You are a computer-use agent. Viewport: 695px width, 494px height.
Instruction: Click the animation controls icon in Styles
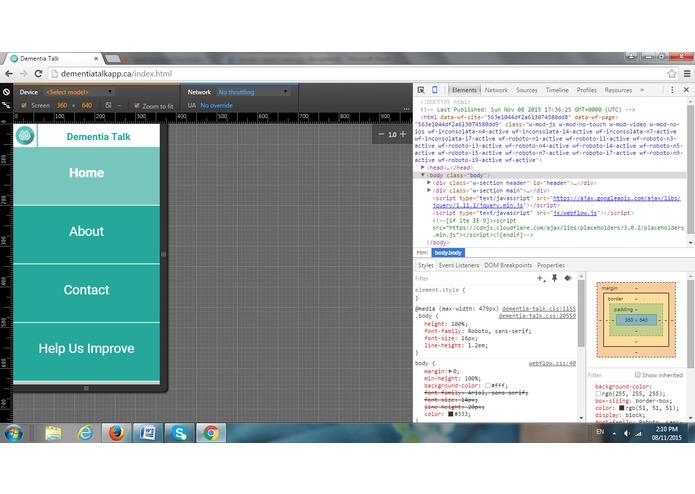click(568, 278)
